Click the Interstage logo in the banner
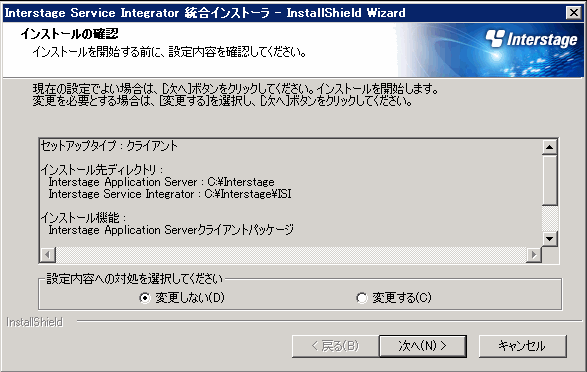The image size is (587, 372). [531, 39]
